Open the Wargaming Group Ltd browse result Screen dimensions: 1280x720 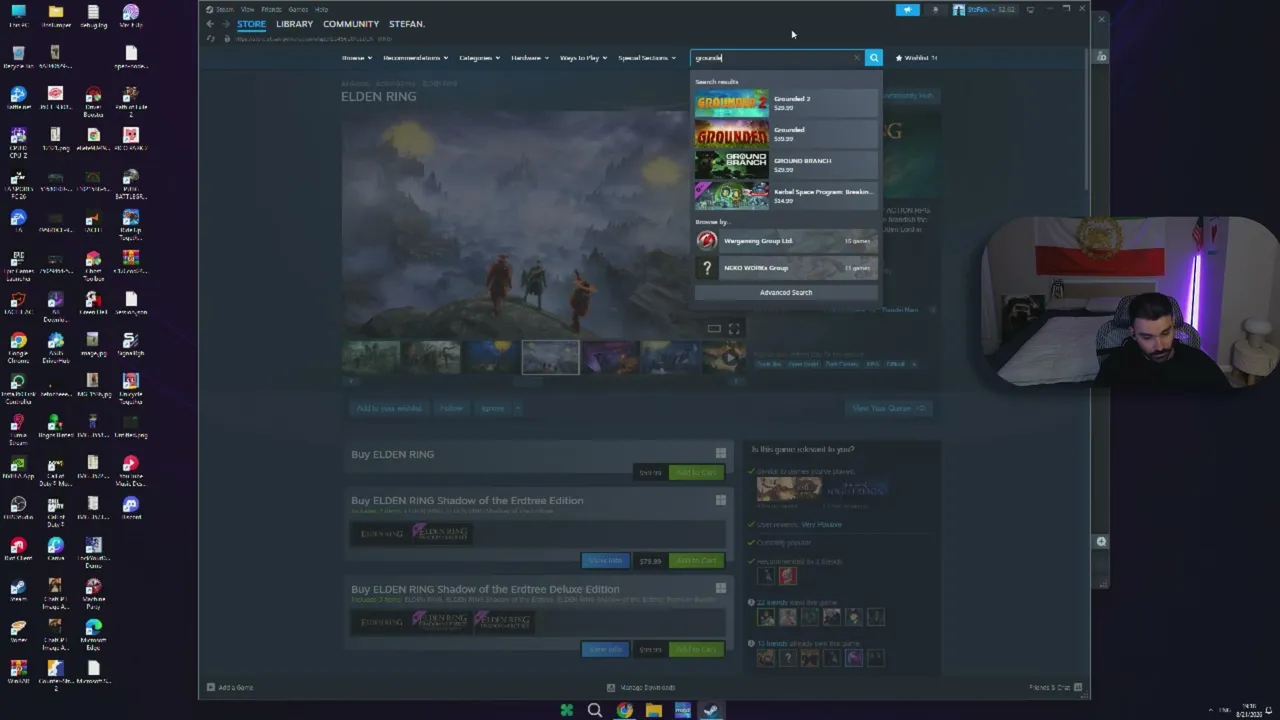(x=786, y=241)
